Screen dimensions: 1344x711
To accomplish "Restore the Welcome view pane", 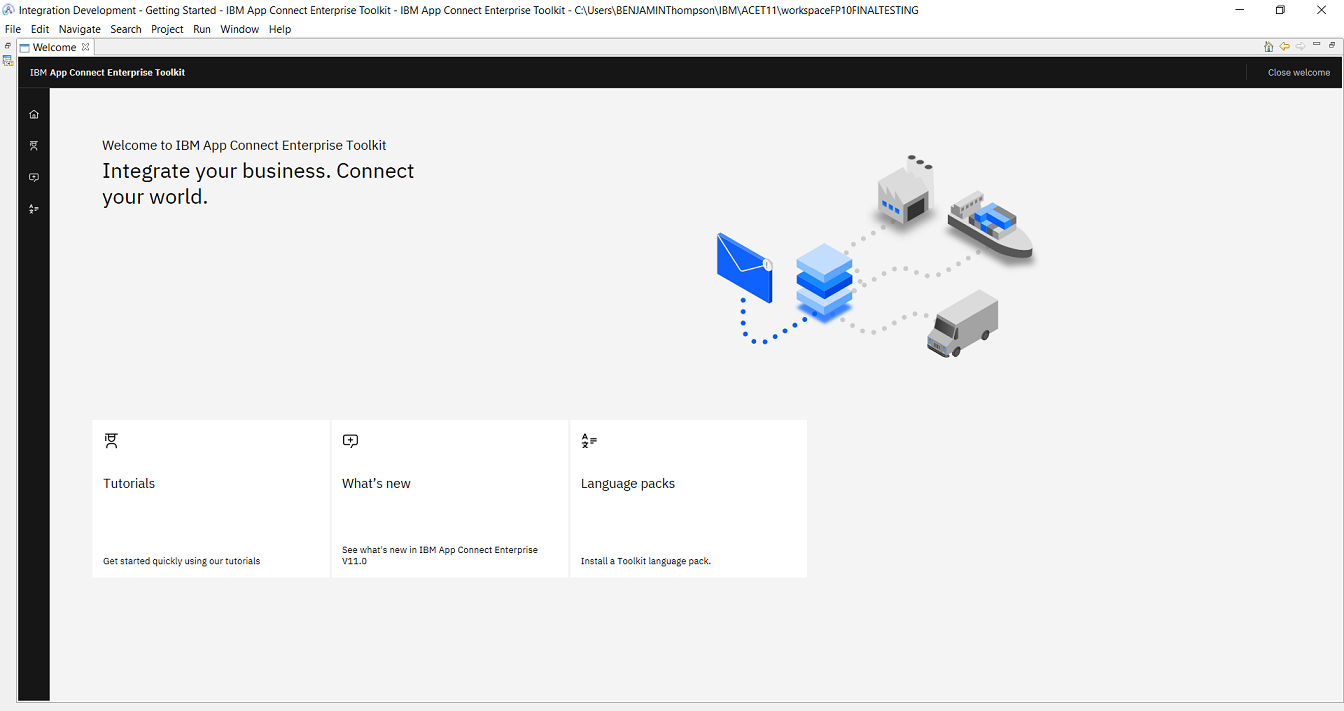I will 1332,45.
